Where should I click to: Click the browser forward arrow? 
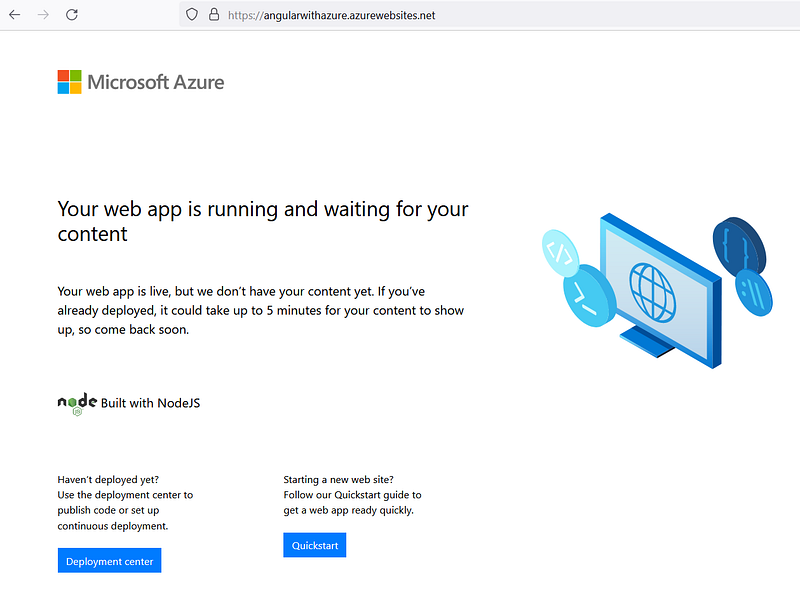[x=43, y=15]
